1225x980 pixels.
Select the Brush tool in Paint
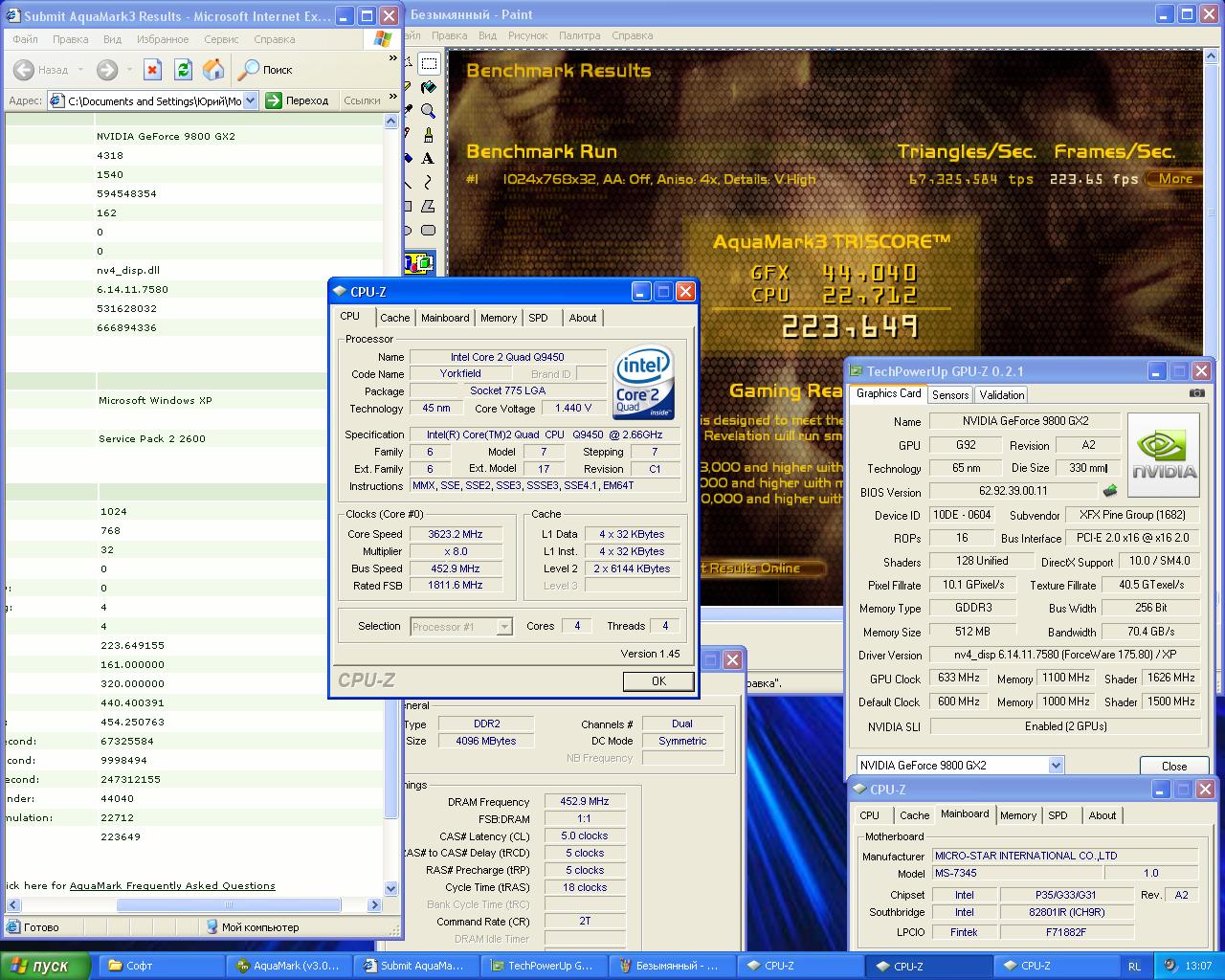coord(429,135)
